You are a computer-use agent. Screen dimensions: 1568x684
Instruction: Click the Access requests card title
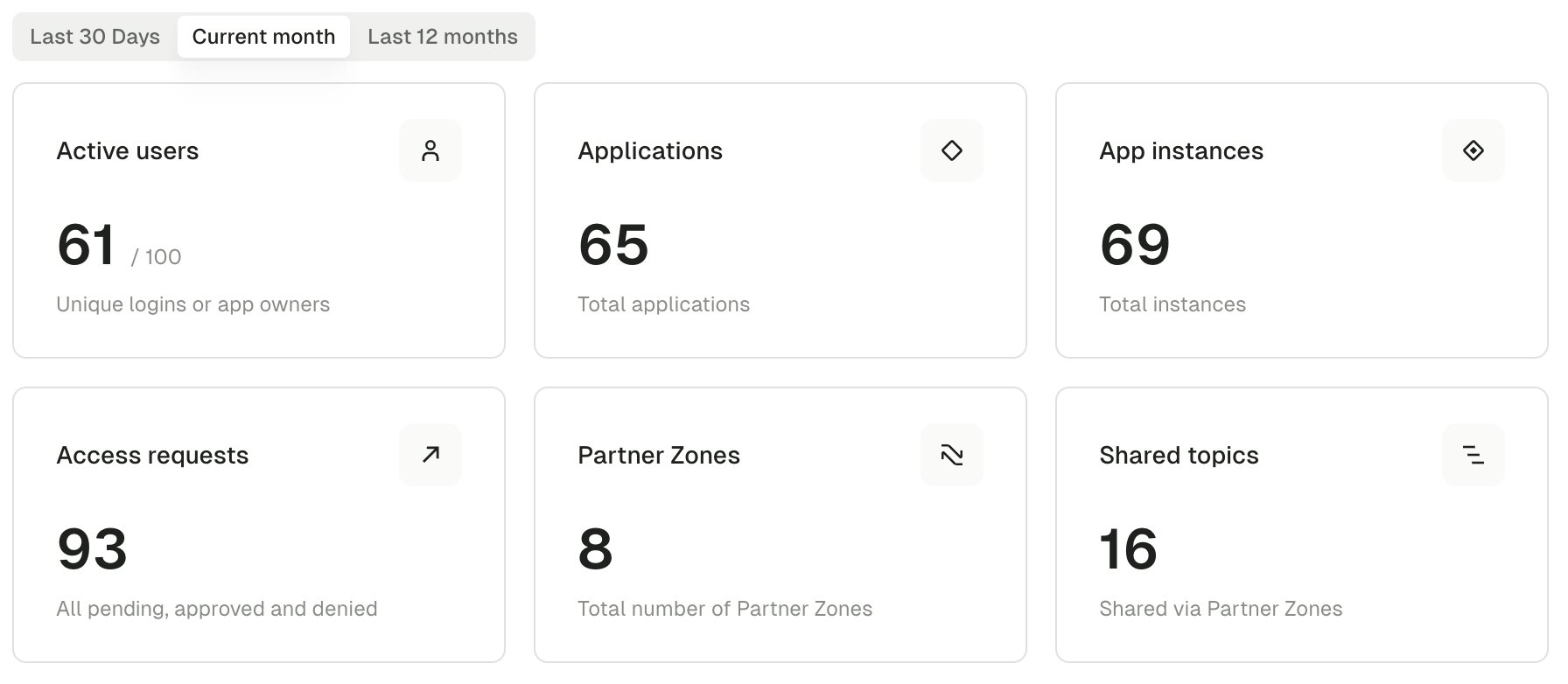(152, 456)
